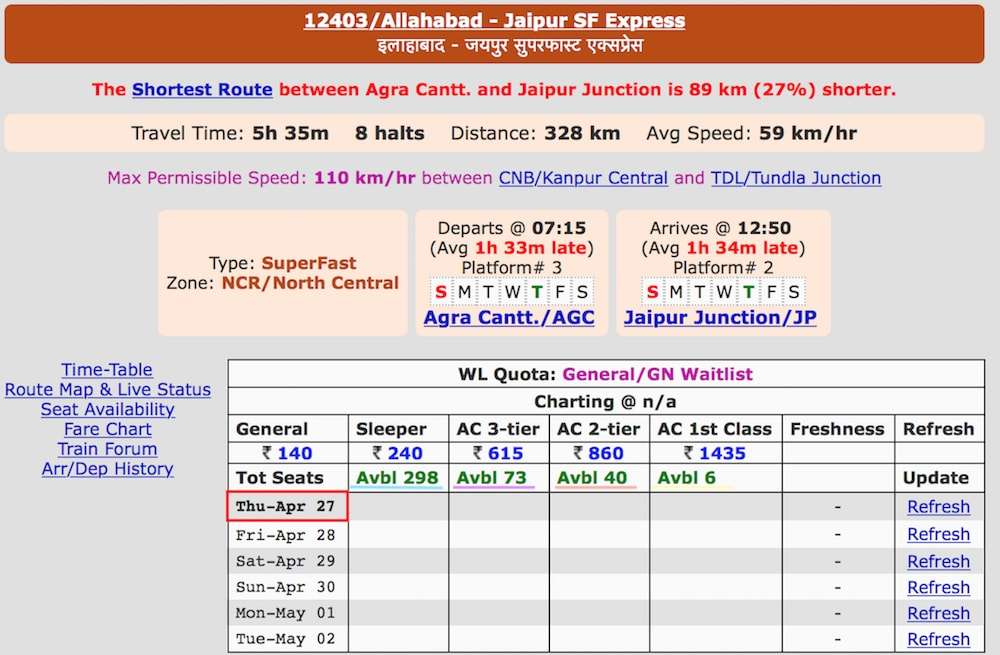
Task: Click General fare ₹ 140
Action: tap(287, 453)
